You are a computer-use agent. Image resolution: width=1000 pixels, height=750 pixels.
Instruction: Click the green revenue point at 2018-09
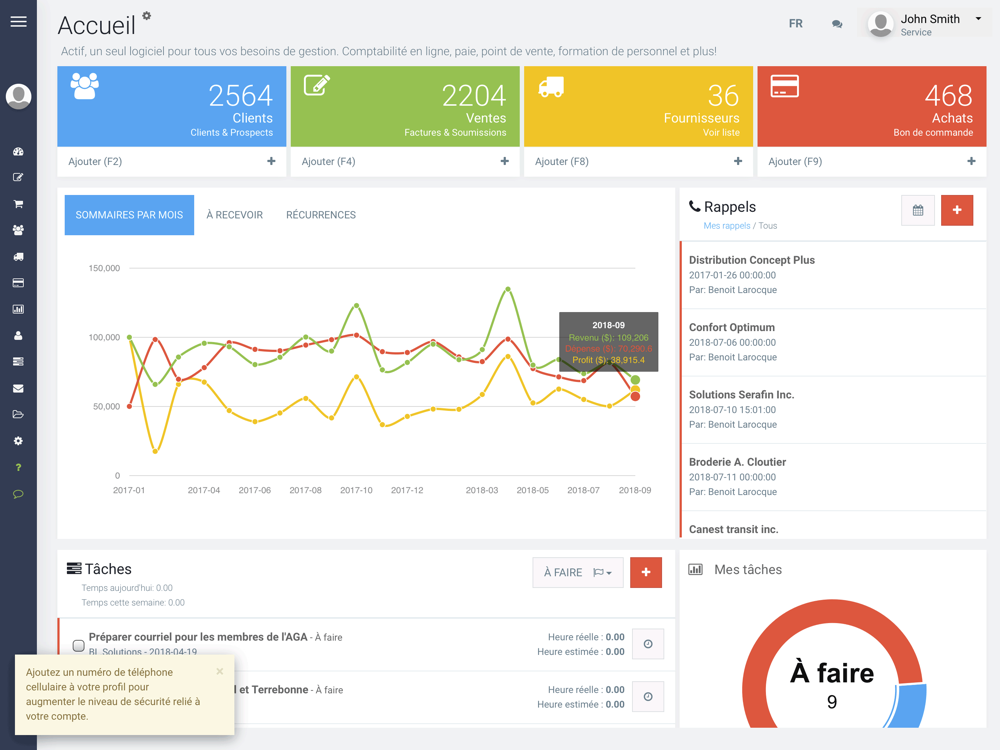(635, 380)
